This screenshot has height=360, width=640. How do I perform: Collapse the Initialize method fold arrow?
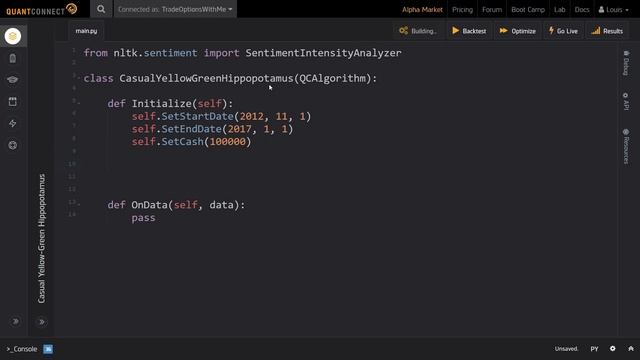click(x=79, y=103)
